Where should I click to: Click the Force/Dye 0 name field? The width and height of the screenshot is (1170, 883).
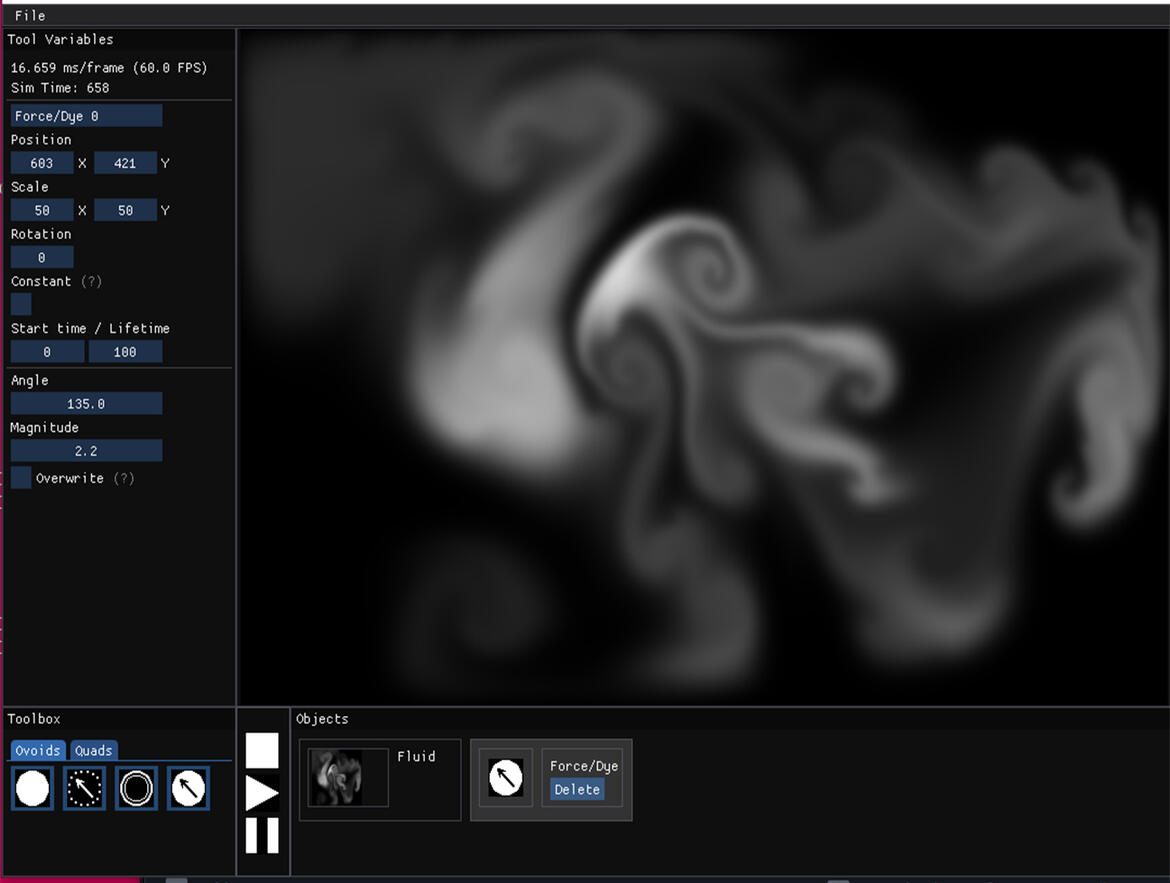pyautogui.click(x=86, y=116)
